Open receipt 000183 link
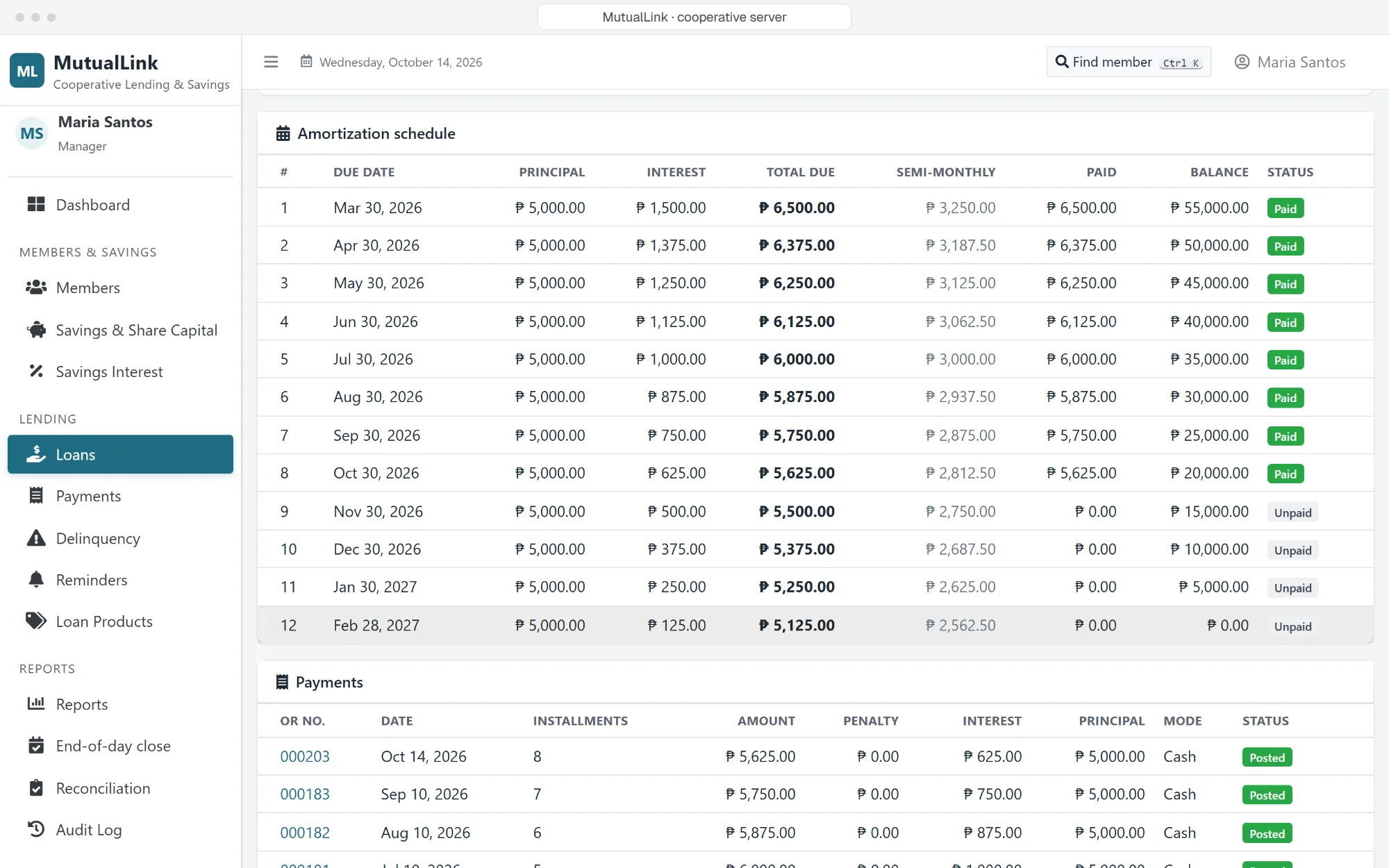This screenshot has height=868, width=1389. click(305, 794)
